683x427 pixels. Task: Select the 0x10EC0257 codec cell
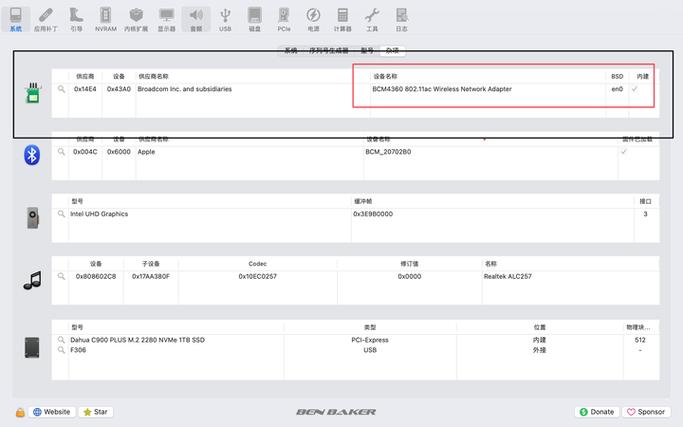257,276
